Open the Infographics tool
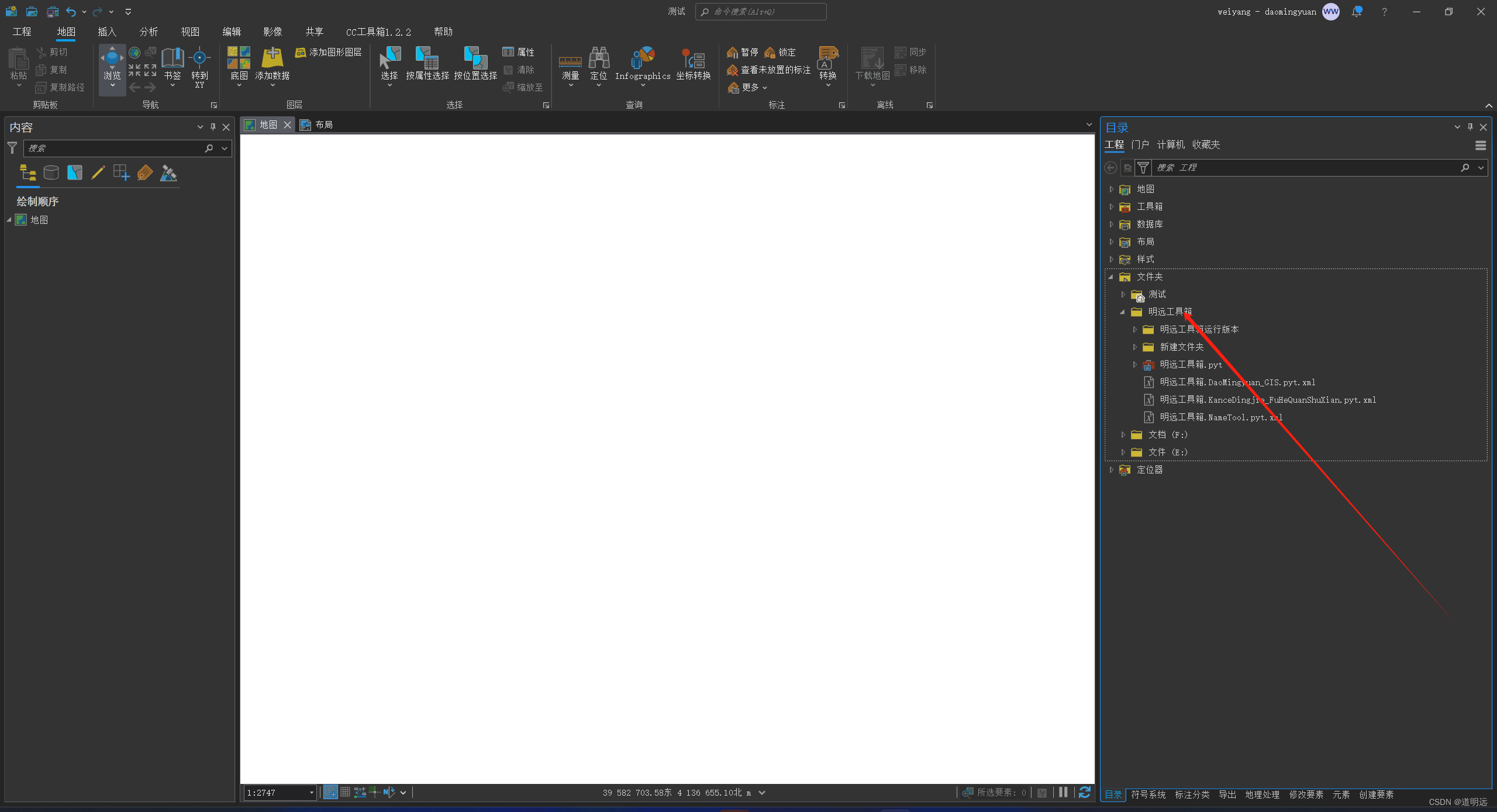The height and width of the screenshot is (812, 1497). (642, 58)
